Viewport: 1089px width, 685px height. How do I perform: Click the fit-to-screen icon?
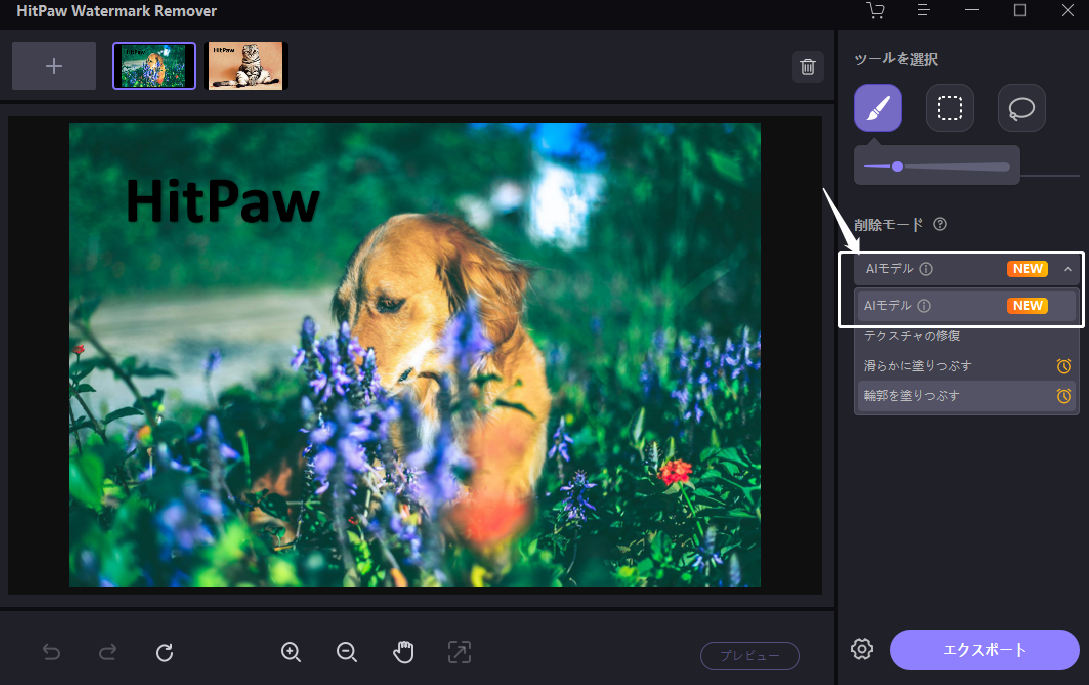[459, 652]
